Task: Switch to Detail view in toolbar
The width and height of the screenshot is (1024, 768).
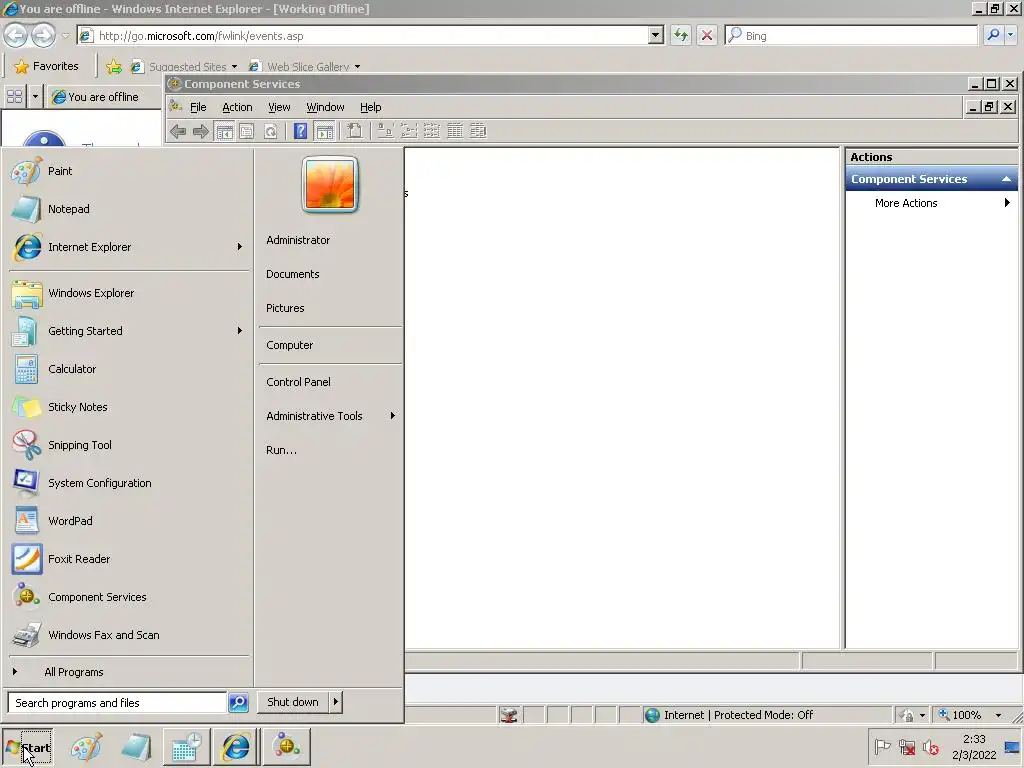Action: [x=455, y=131]
